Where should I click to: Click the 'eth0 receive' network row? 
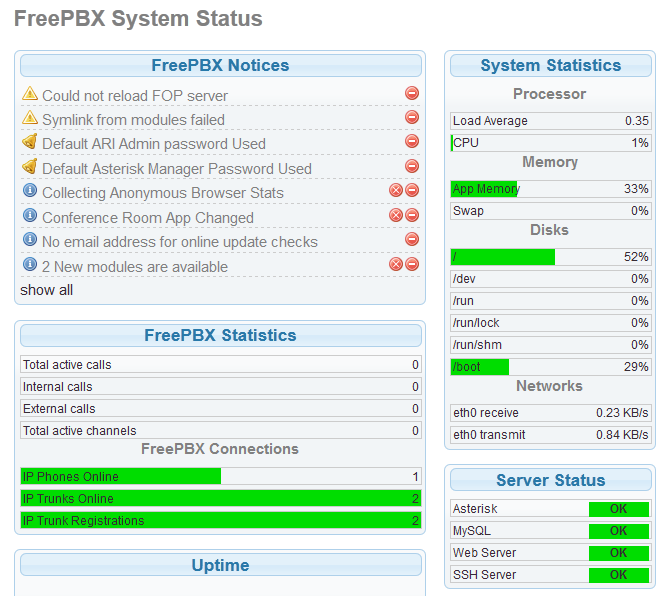coord(551,413)
